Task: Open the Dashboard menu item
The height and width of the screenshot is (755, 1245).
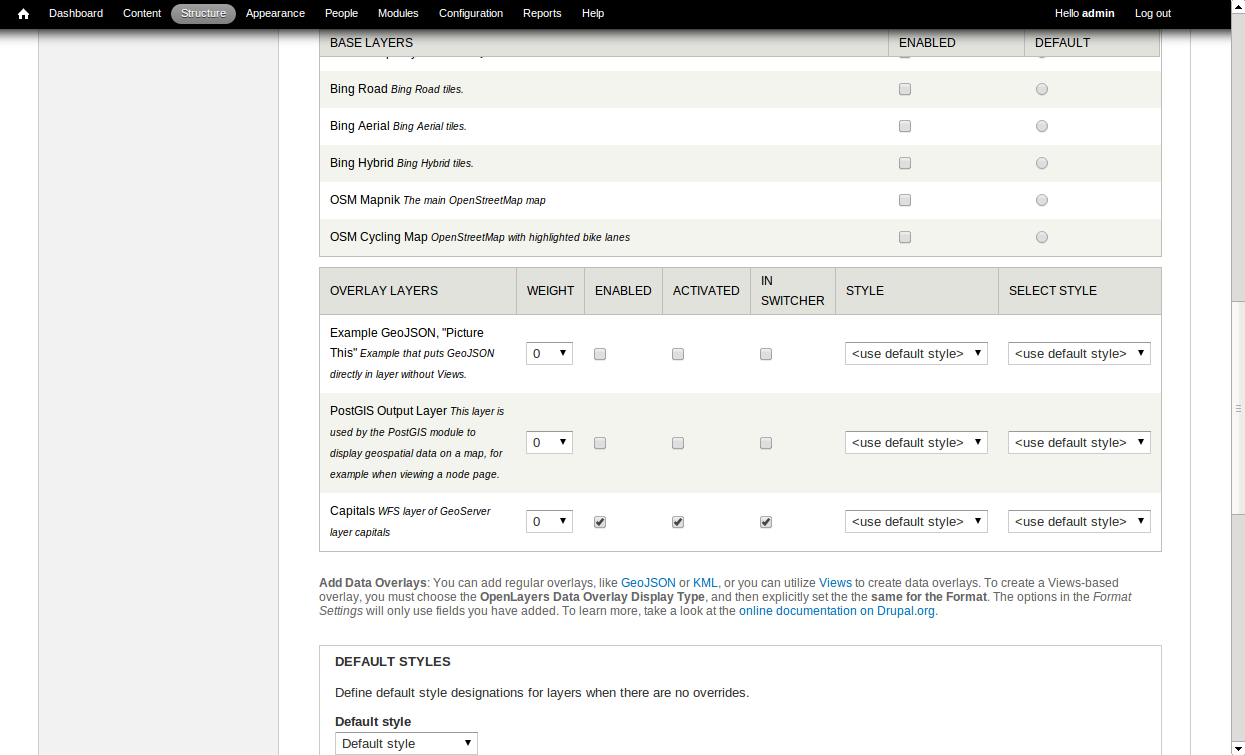Action: pos(76,13)
